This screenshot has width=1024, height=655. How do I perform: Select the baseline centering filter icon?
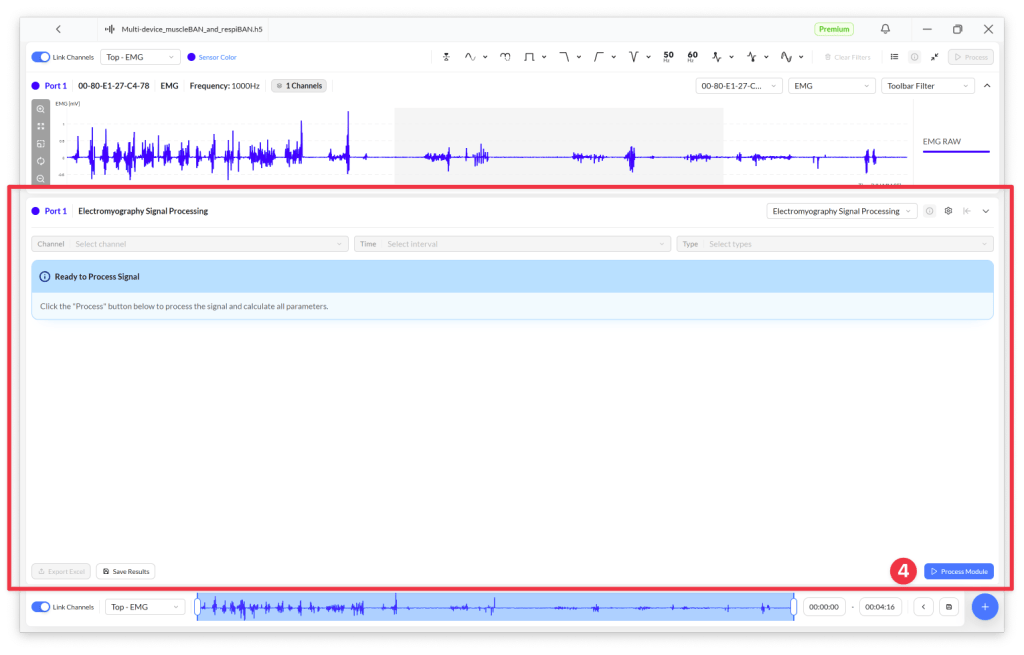pyautogui.click(x=446, y=57)
